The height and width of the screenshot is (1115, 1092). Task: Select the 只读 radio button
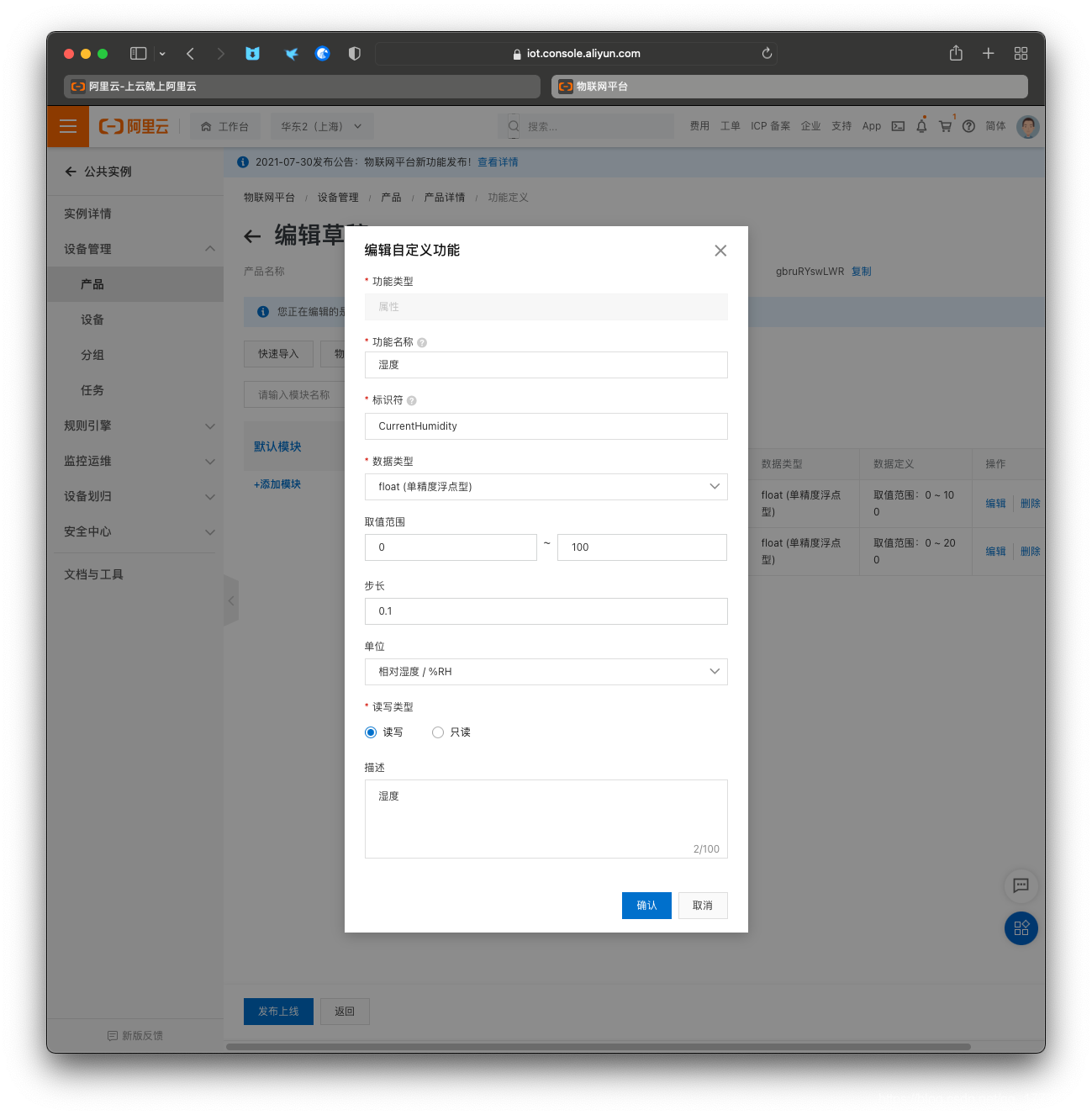438,732
